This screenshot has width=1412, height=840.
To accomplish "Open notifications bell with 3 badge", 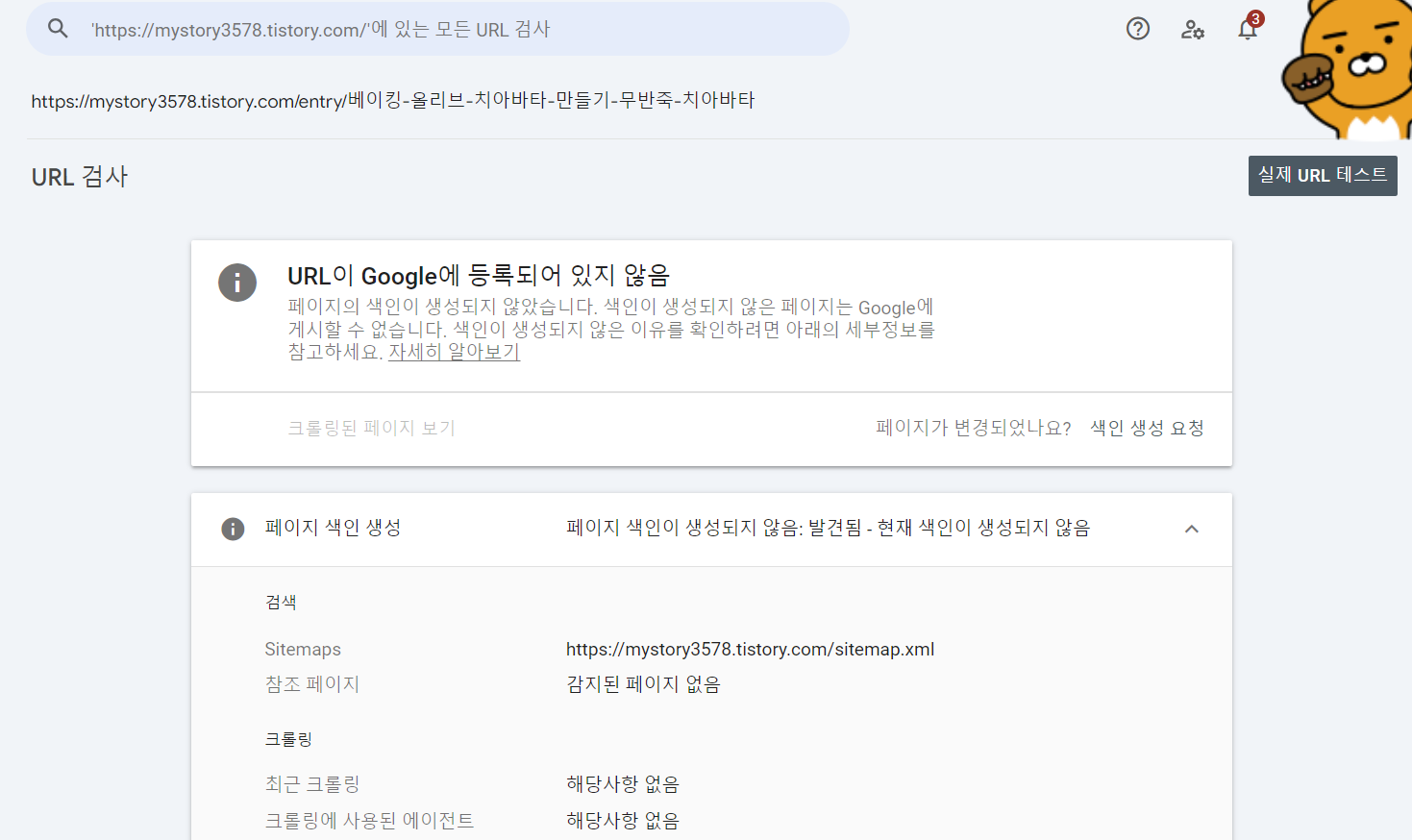I will (x=1248, y=28).
